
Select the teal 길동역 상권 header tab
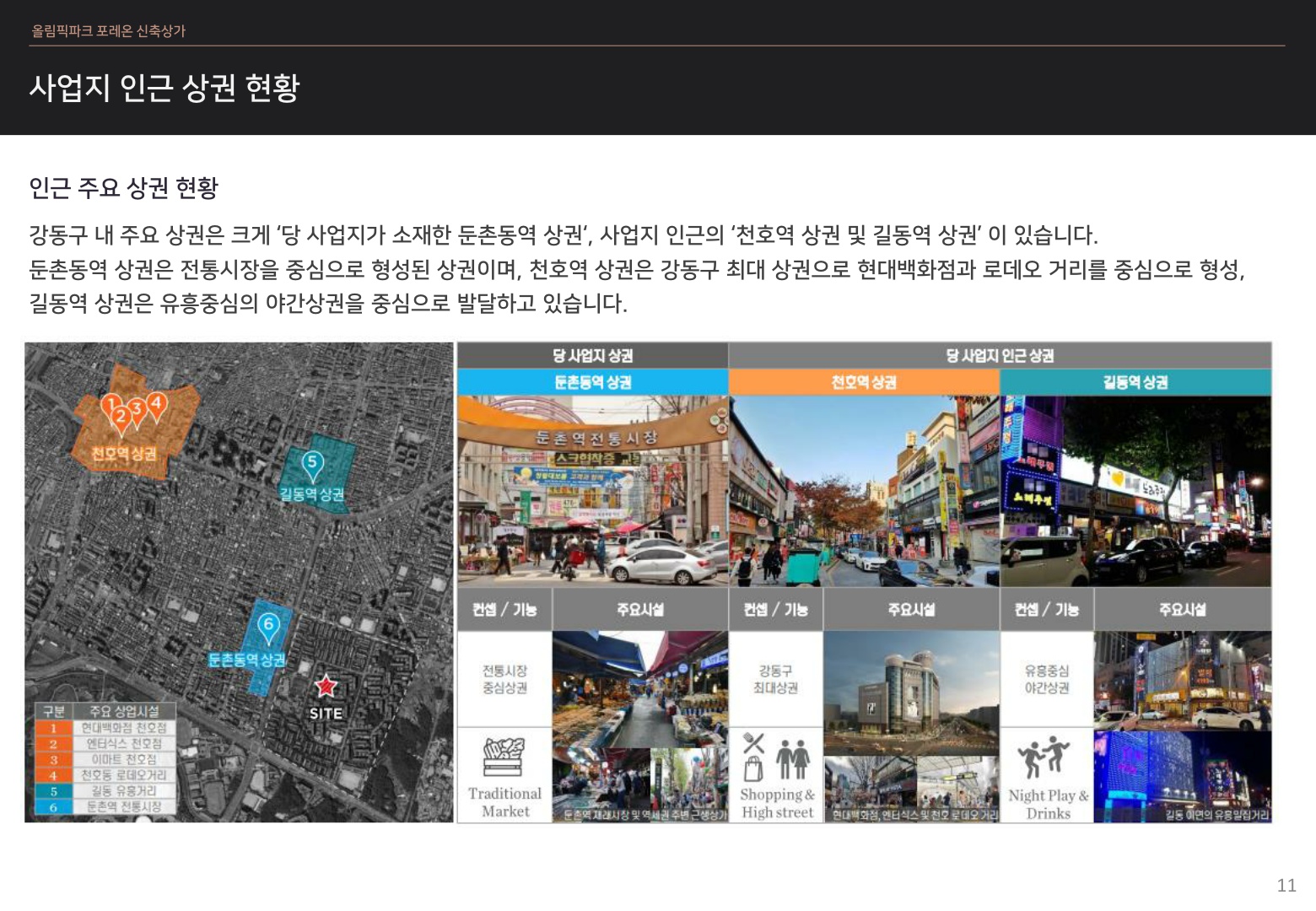(x=1135, y=382)
